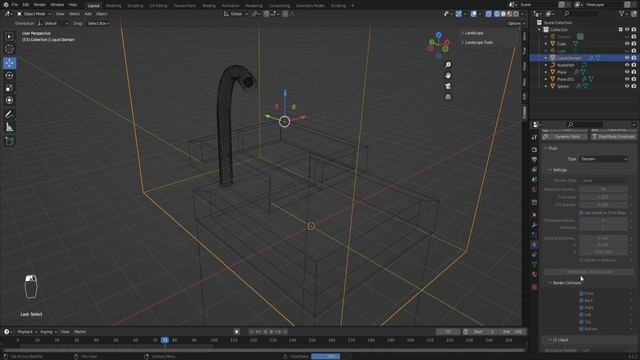The height and width of the screenshot is (360, 640).
Task: Select the Move tool in toolbar
Action: point(9,62)
